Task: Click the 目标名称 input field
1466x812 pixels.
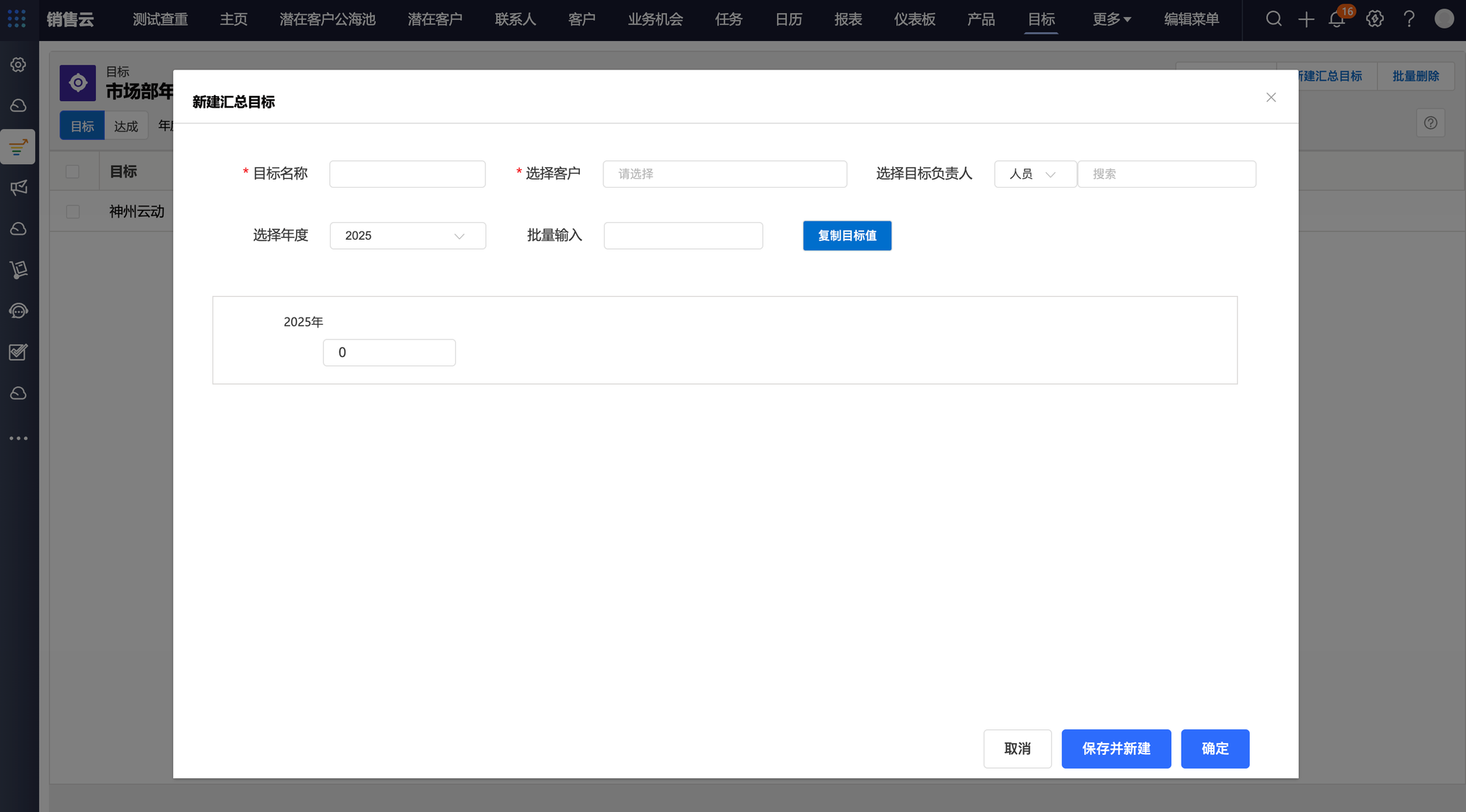Action: [407, 174]
